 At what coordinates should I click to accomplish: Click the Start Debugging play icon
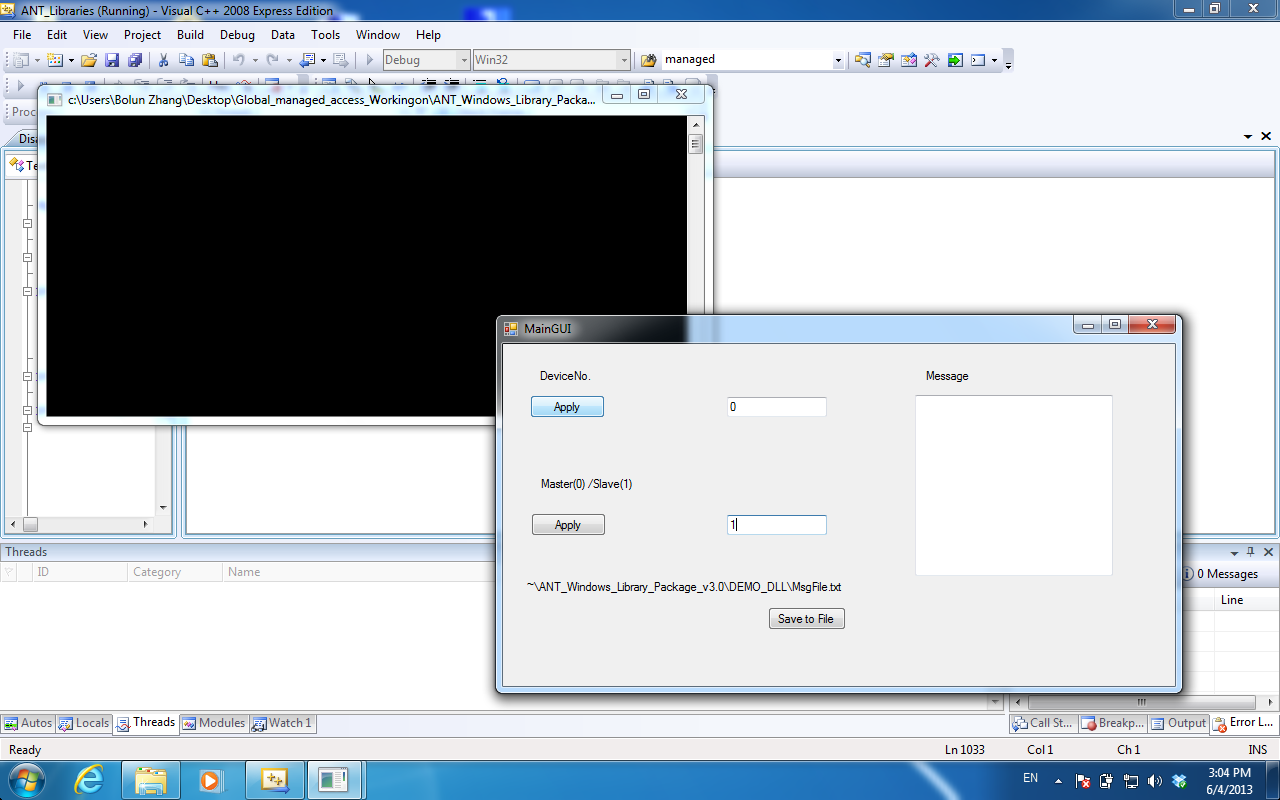coord(370,60)
